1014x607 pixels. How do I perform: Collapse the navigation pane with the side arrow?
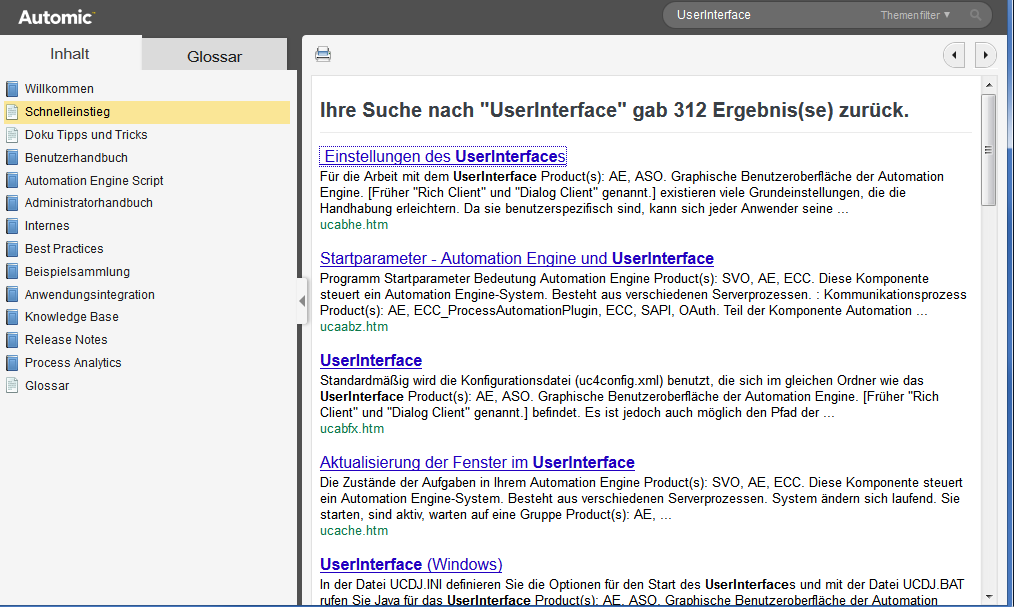click(302, 301)
